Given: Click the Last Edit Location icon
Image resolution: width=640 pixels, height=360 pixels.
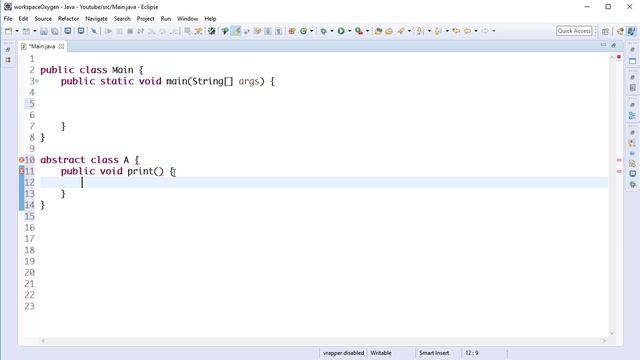Looking at the screenshot, I should pos(456,31).
